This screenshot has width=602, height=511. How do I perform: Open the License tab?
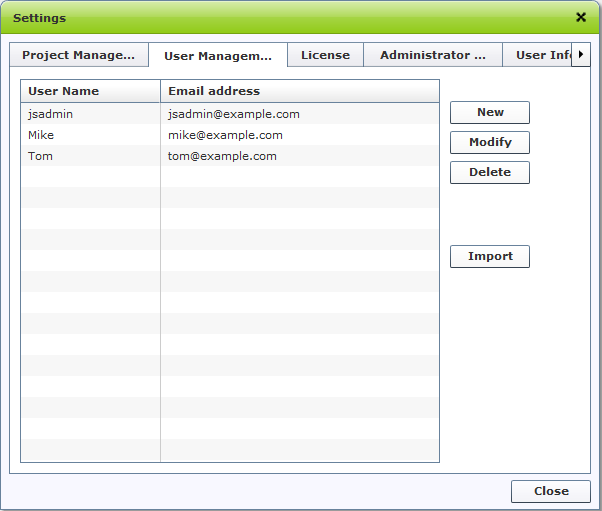tap(325, 55)
